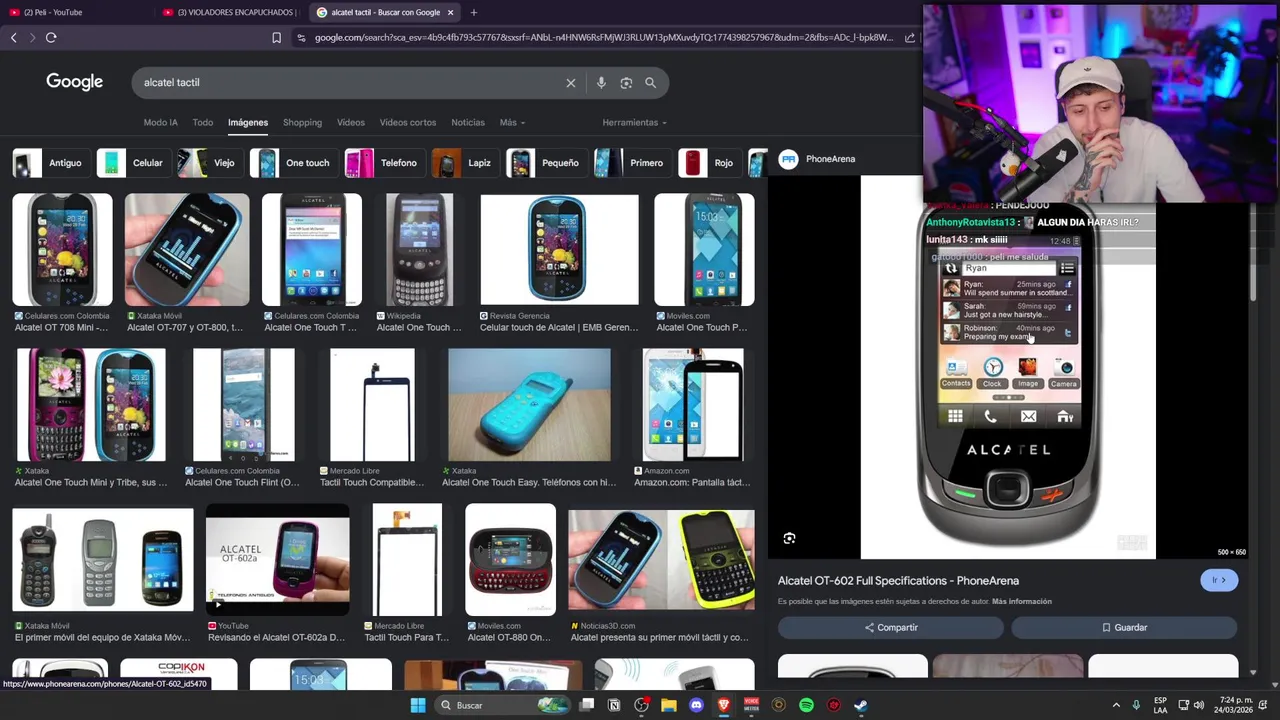This screenshot has height=720, width=1280.
Task: Switch to the VIOLADORES ENCAPUCHADOS browser tab
Action: point(230,12)
